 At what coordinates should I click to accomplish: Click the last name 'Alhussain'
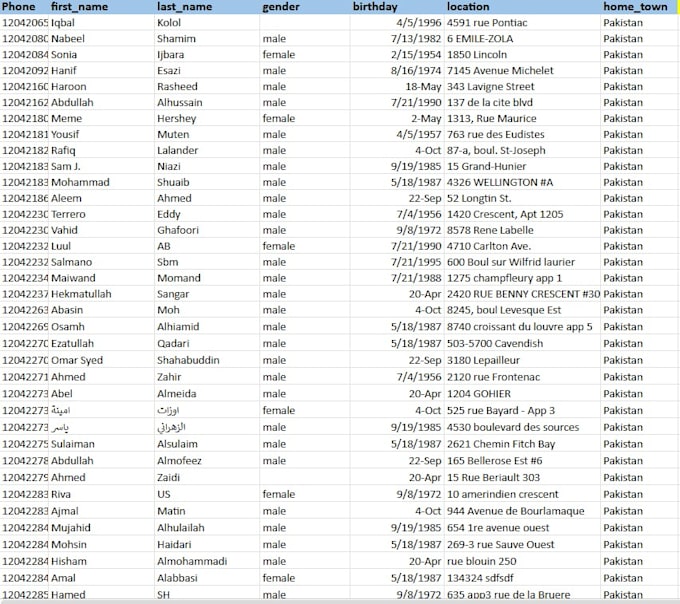(180, 103)
